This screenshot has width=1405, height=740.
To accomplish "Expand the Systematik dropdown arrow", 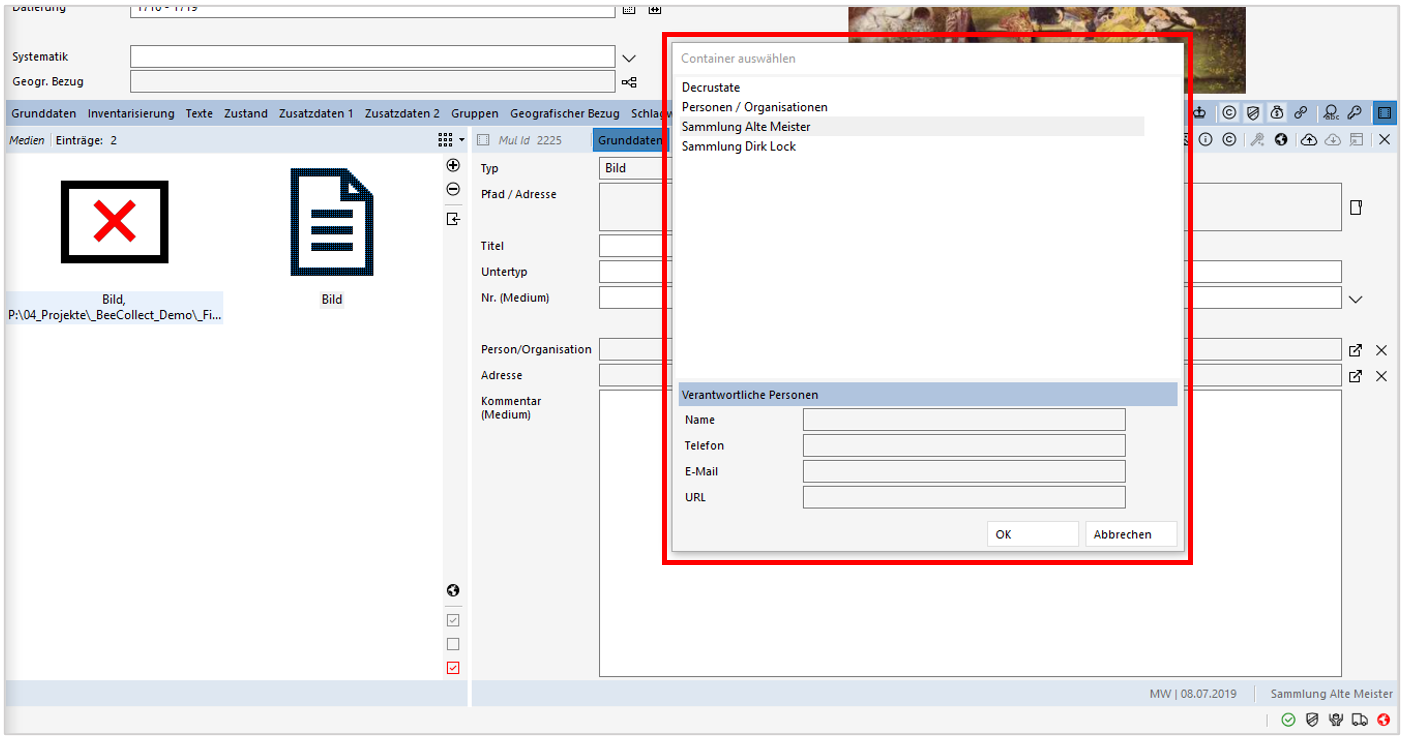I will (629, 58).
